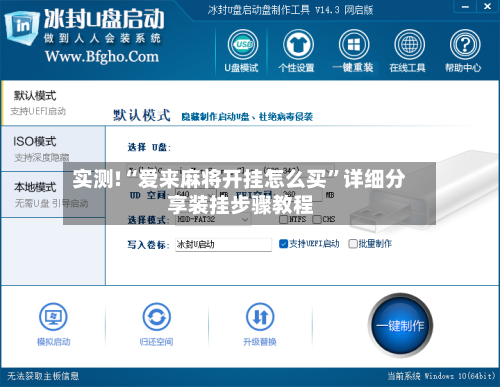
Task: Click 无法获取主板信息 status text
Action: tap(43, 376)
